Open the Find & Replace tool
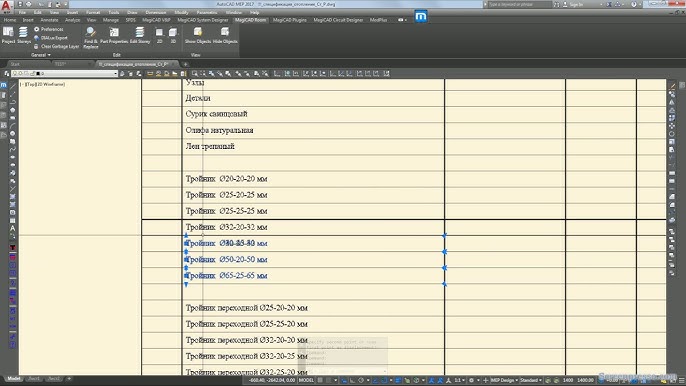The width and height of the screenshot is (686, 386). [x=91, y=37]
